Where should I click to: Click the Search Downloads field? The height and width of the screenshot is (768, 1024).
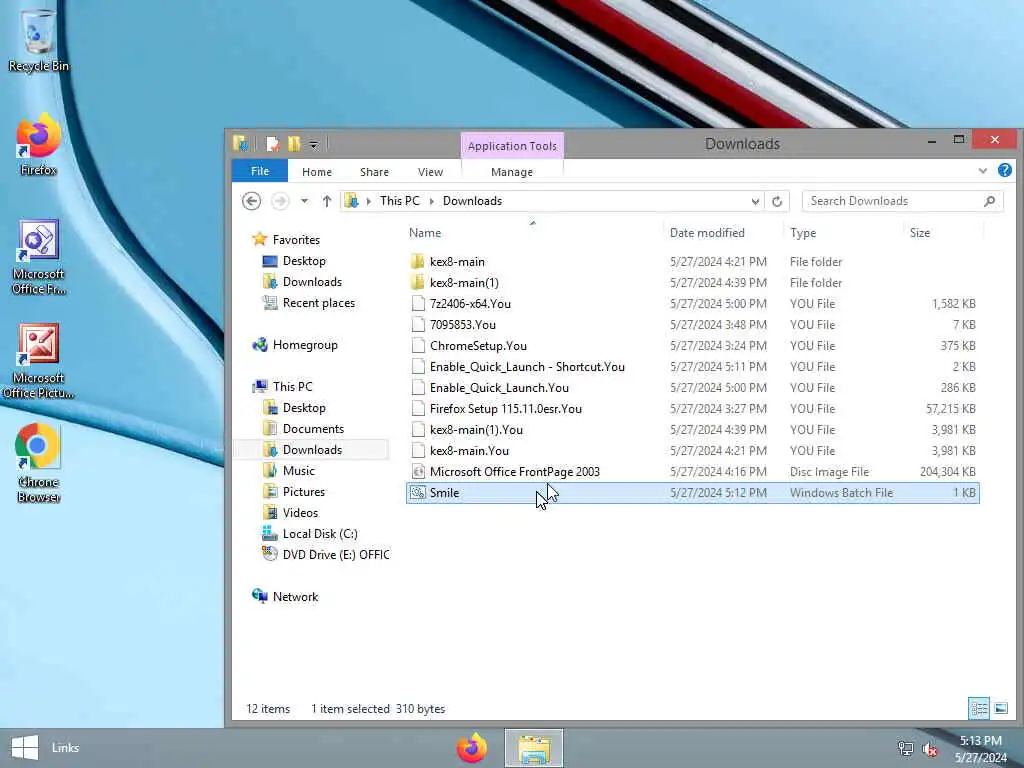(902, 201)
